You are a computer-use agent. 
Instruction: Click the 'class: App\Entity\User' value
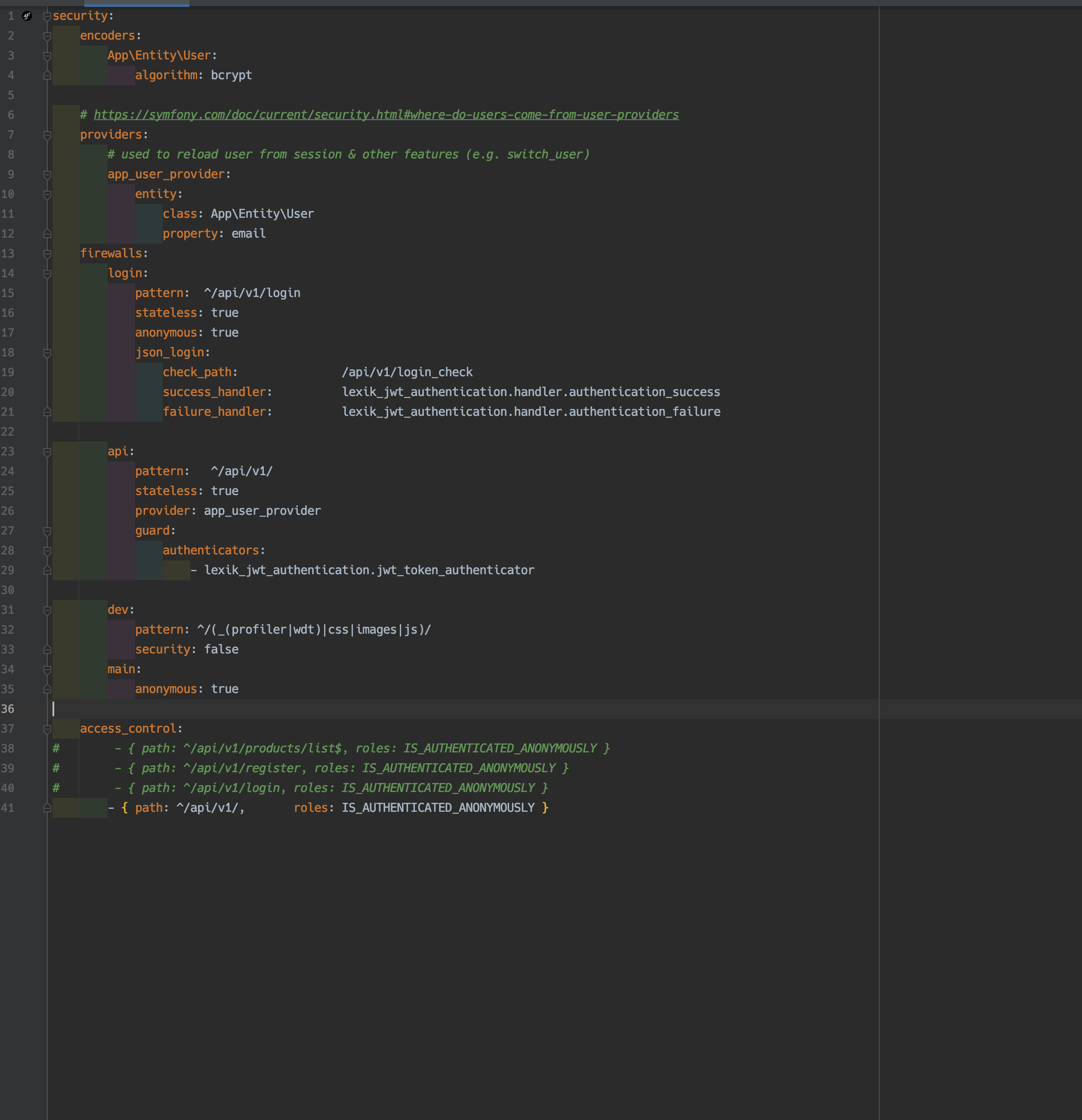262,214
